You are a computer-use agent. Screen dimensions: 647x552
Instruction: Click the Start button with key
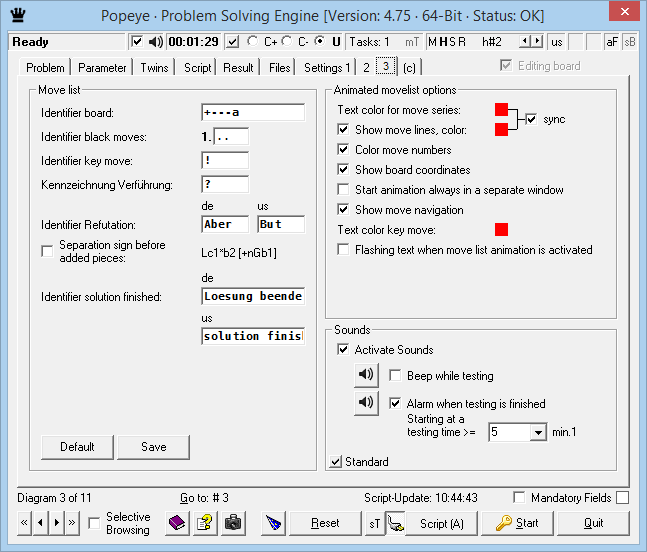(517, 523)
